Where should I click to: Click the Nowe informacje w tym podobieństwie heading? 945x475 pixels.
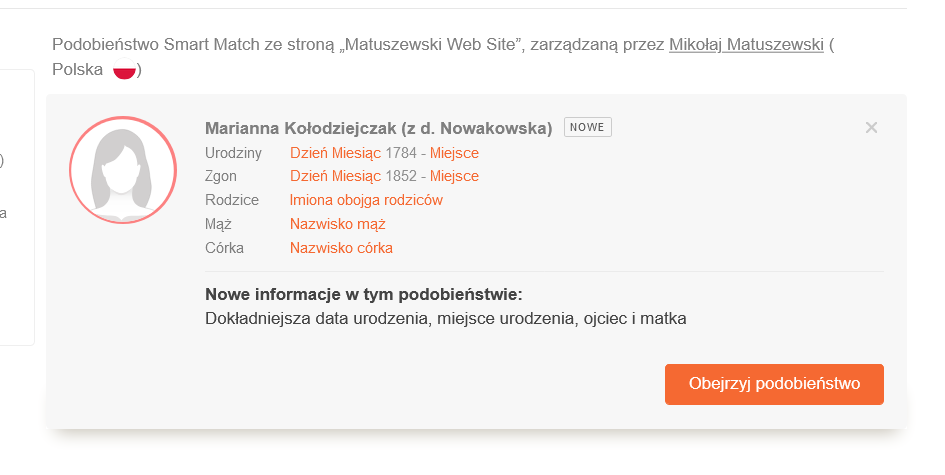[363, 295]
